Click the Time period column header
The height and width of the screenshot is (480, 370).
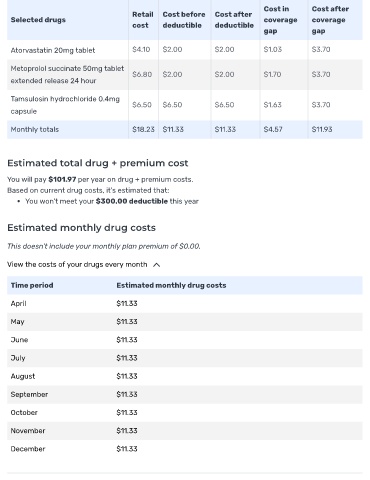[x=32, y=285]
